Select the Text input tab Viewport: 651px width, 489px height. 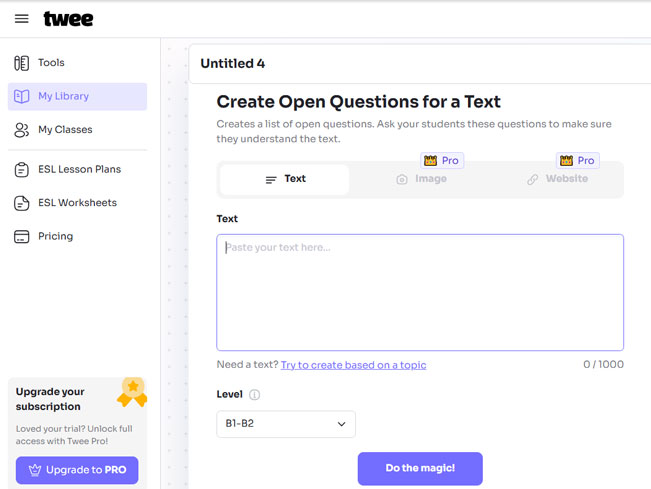pos(285,179)
